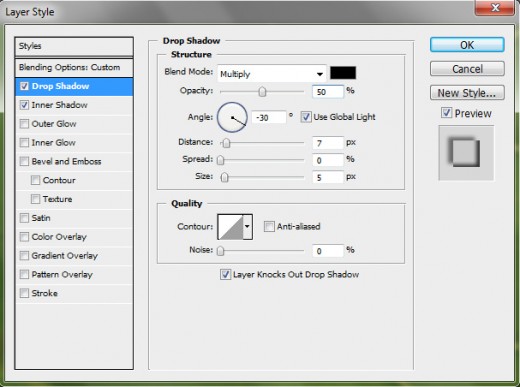Click the Spread slider handle

tap(220, 160)
